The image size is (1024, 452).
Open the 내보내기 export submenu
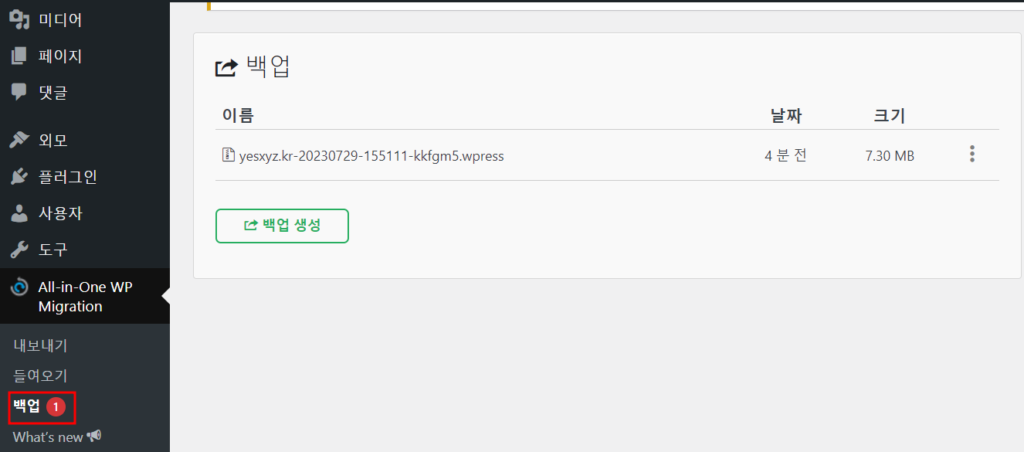coord(40,346)
